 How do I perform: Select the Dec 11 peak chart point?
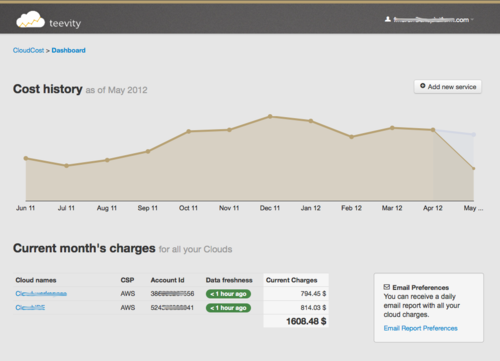(x=270, y=116)
